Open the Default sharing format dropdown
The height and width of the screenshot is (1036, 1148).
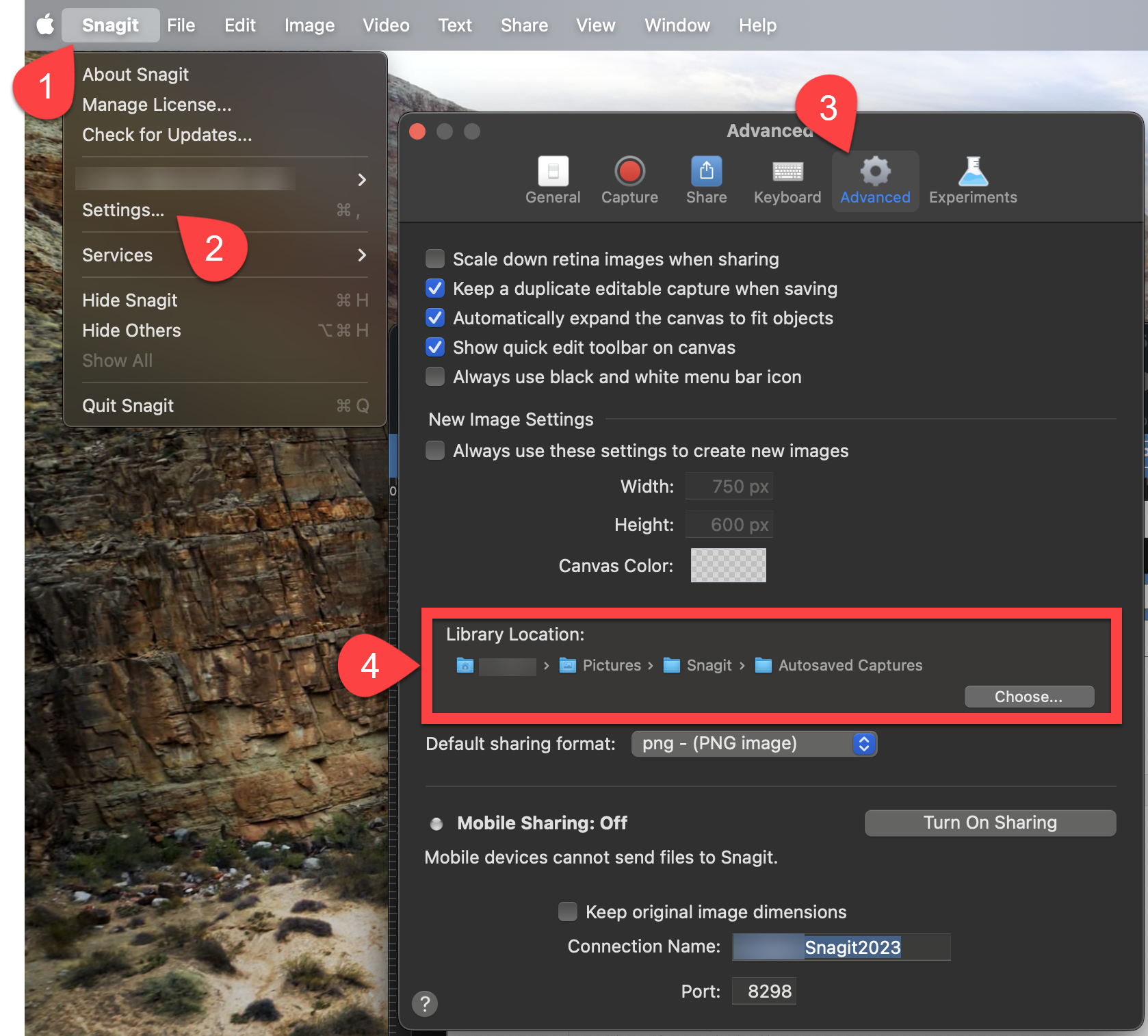(754, 744)
